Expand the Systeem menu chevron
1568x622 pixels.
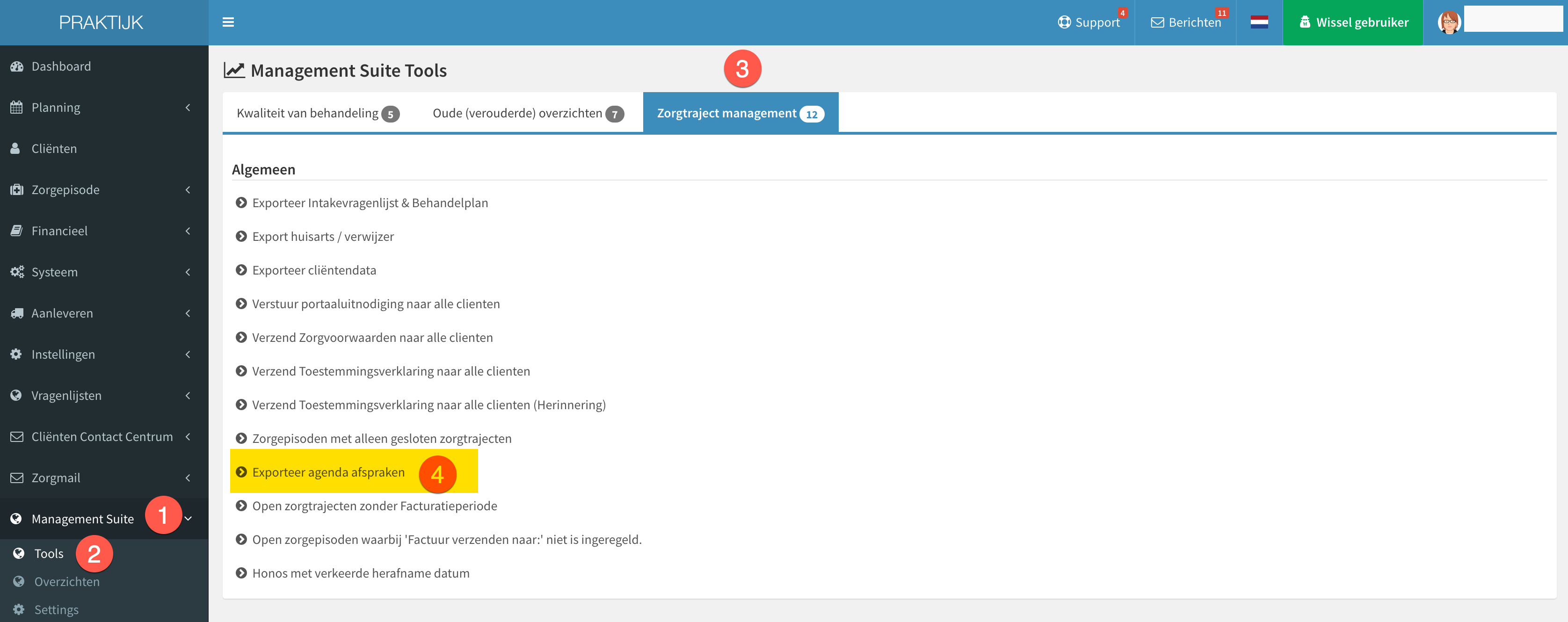point(188,271)
